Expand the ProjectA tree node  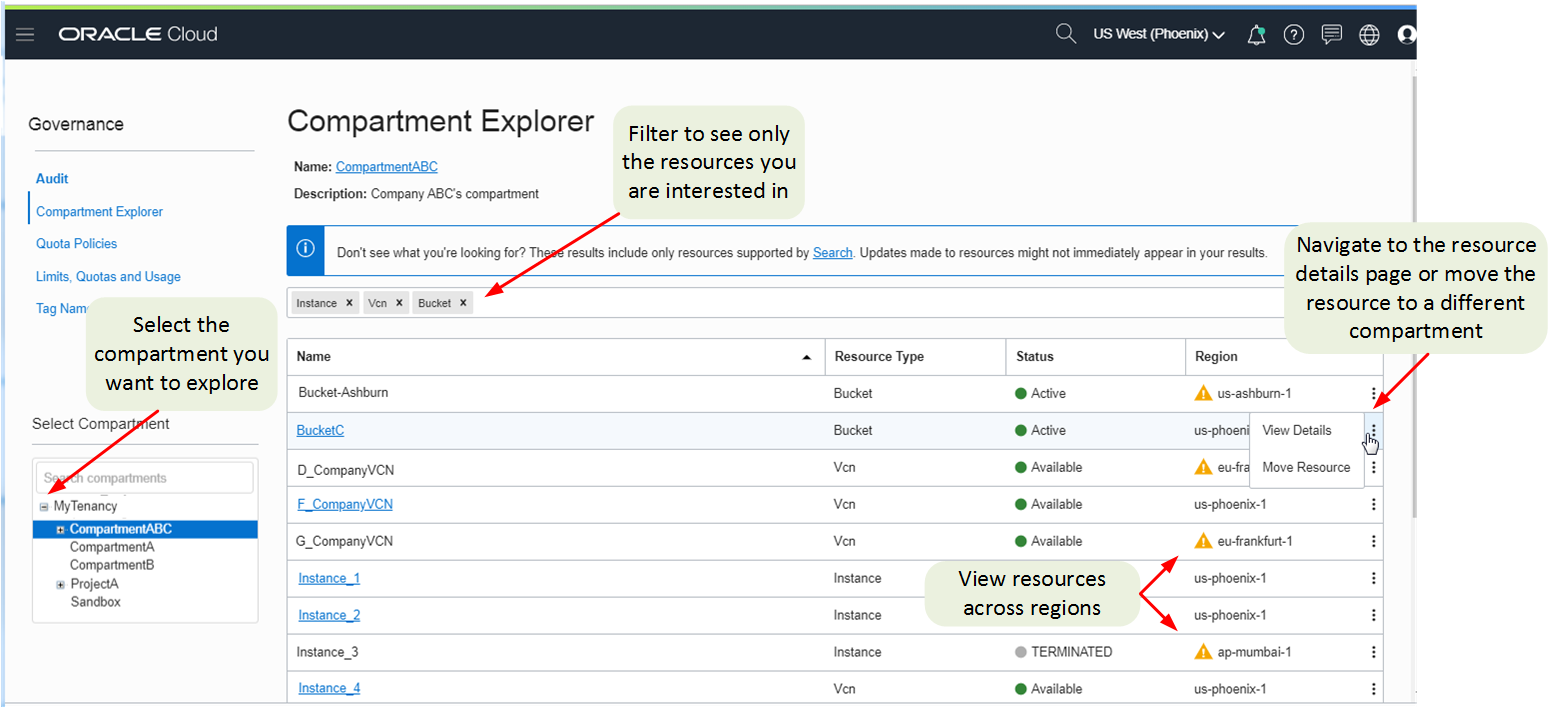click(61, 585)
